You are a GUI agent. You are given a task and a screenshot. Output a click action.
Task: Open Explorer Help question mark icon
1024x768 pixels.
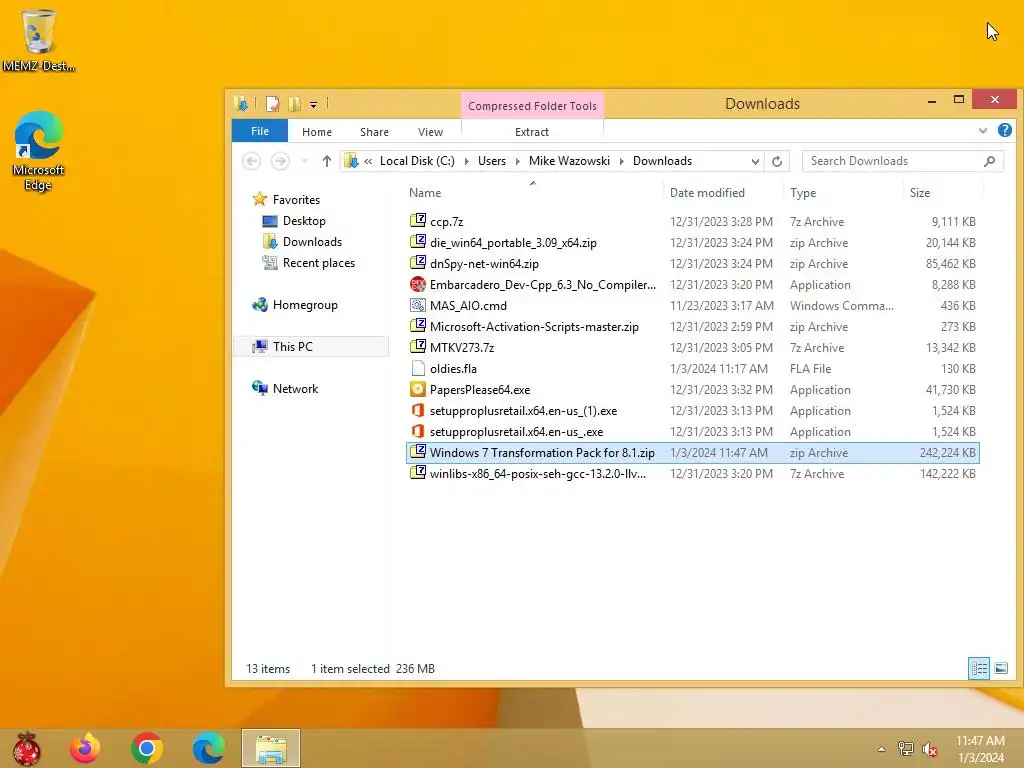pos(1005,131)
